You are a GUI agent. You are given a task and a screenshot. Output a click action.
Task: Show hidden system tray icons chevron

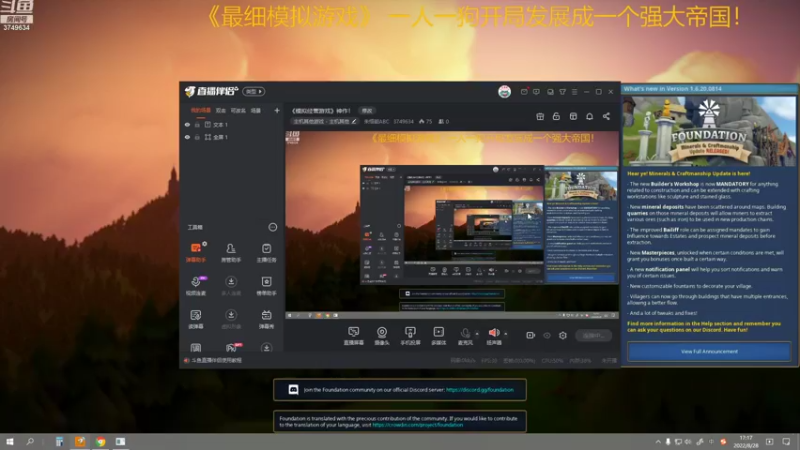point(658,442)
